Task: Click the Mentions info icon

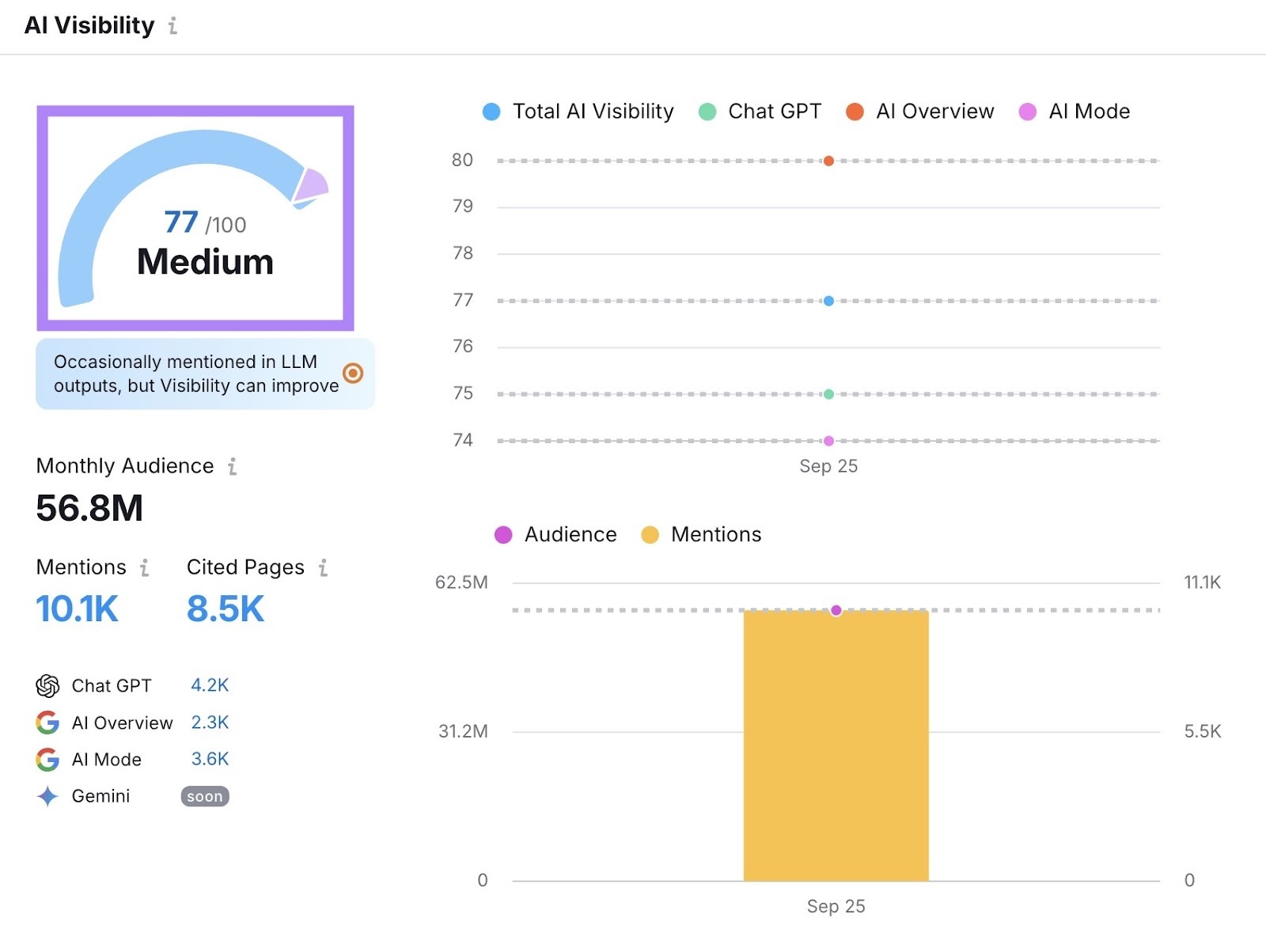Action: point(143,567)
